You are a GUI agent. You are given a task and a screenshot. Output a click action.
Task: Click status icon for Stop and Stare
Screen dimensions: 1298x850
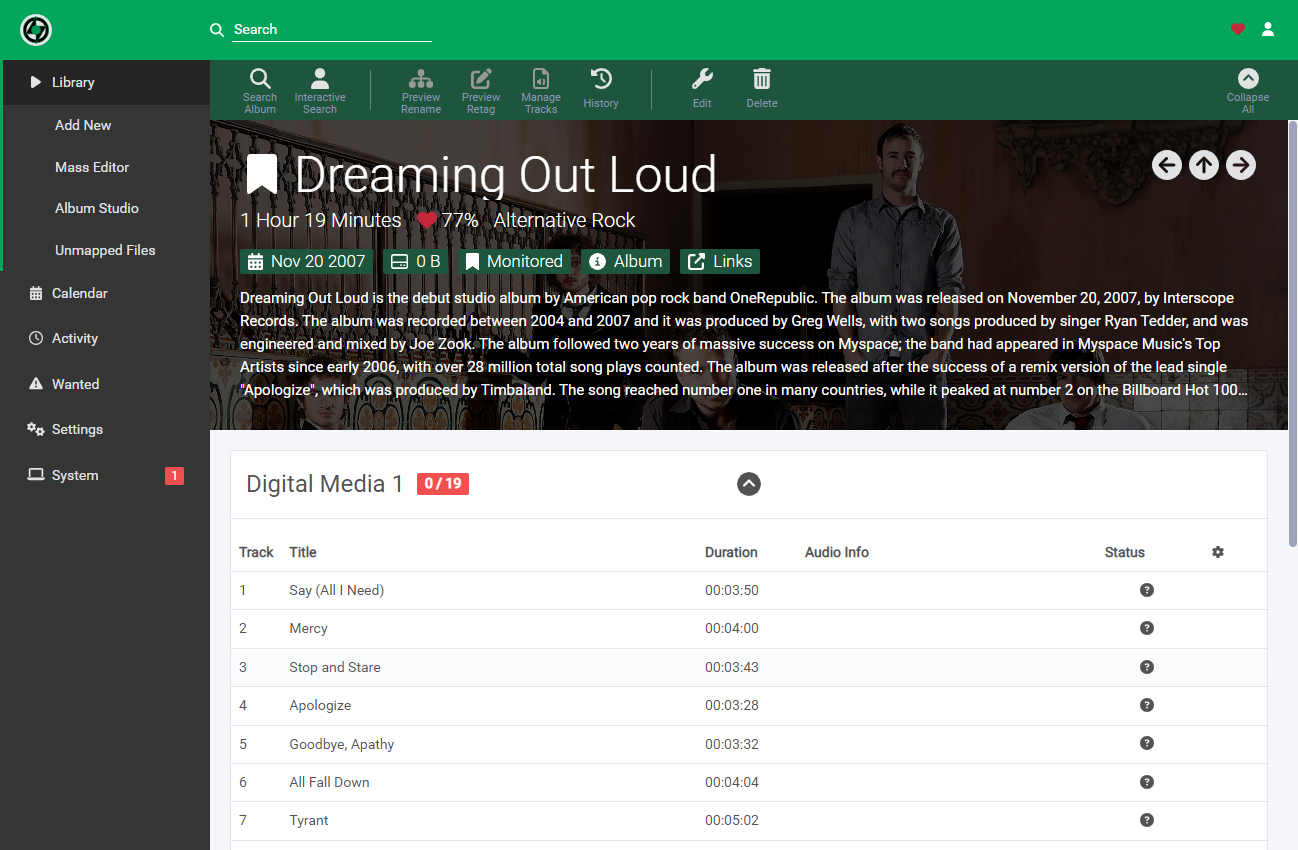(x=1147, y=667)
